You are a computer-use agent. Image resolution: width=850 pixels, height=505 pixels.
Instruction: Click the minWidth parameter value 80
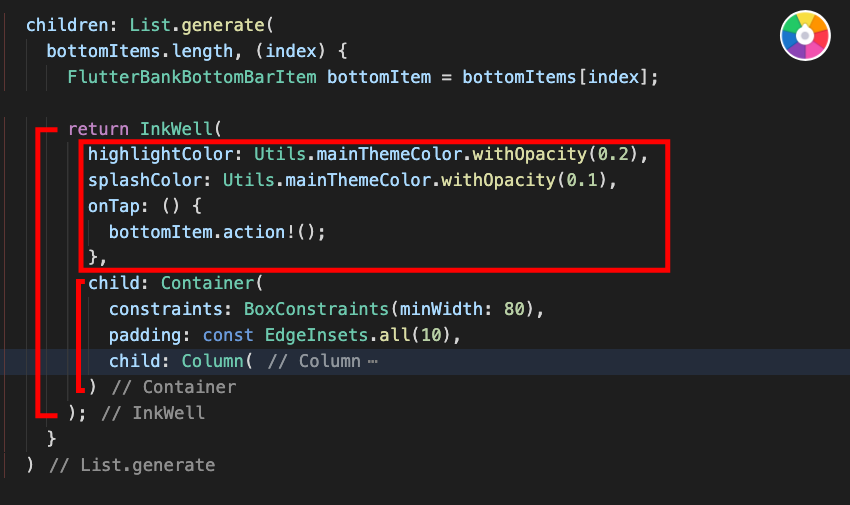coord(514,309)
